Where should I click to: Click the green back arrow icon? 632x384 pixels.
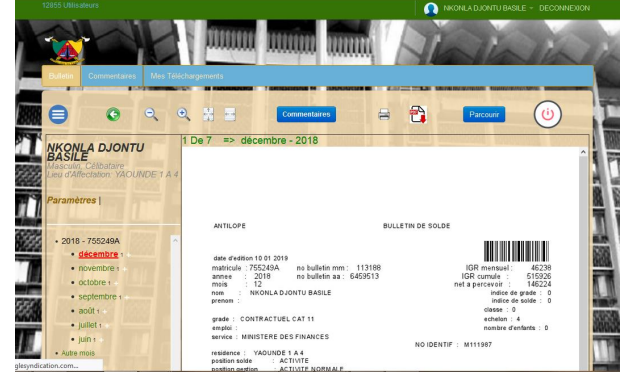pyautogui.click(x=113, y=114)
